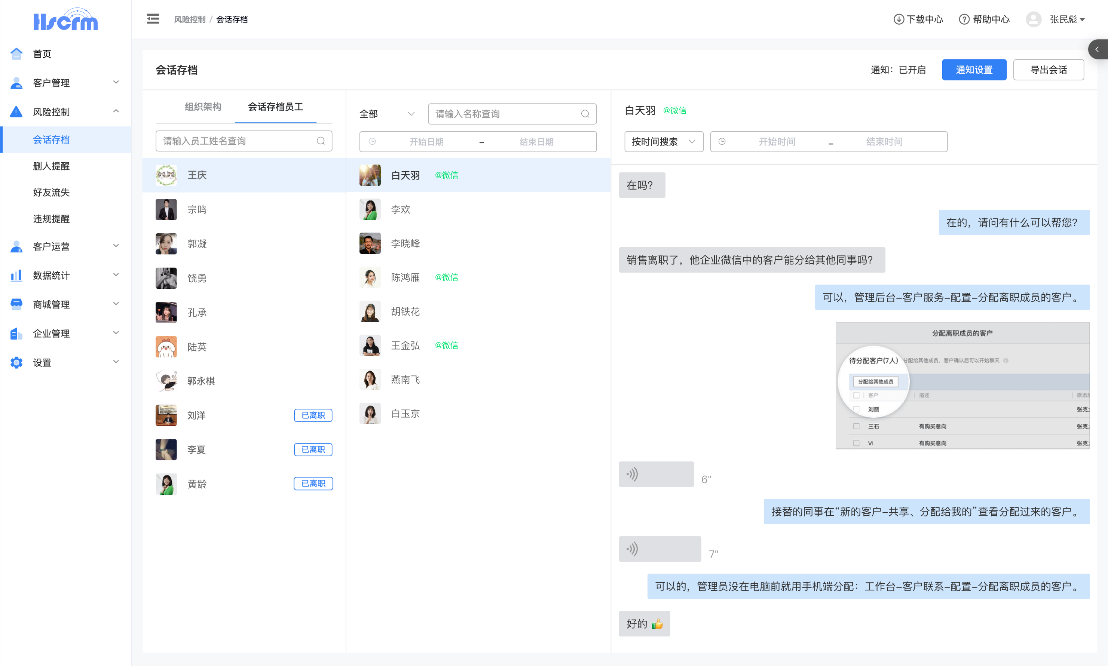
Task: Click the search icon in employee name field
Action: coord(321,141)
